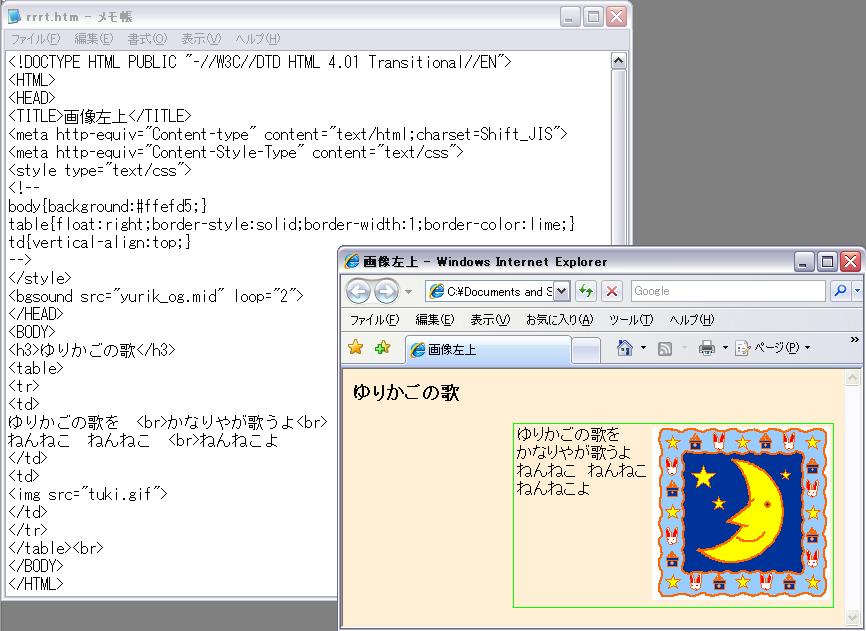Open the Print dropdown arrow
The width and height of the screenshot is (866, 631).
pyautogui.click(x=725, y=348)
